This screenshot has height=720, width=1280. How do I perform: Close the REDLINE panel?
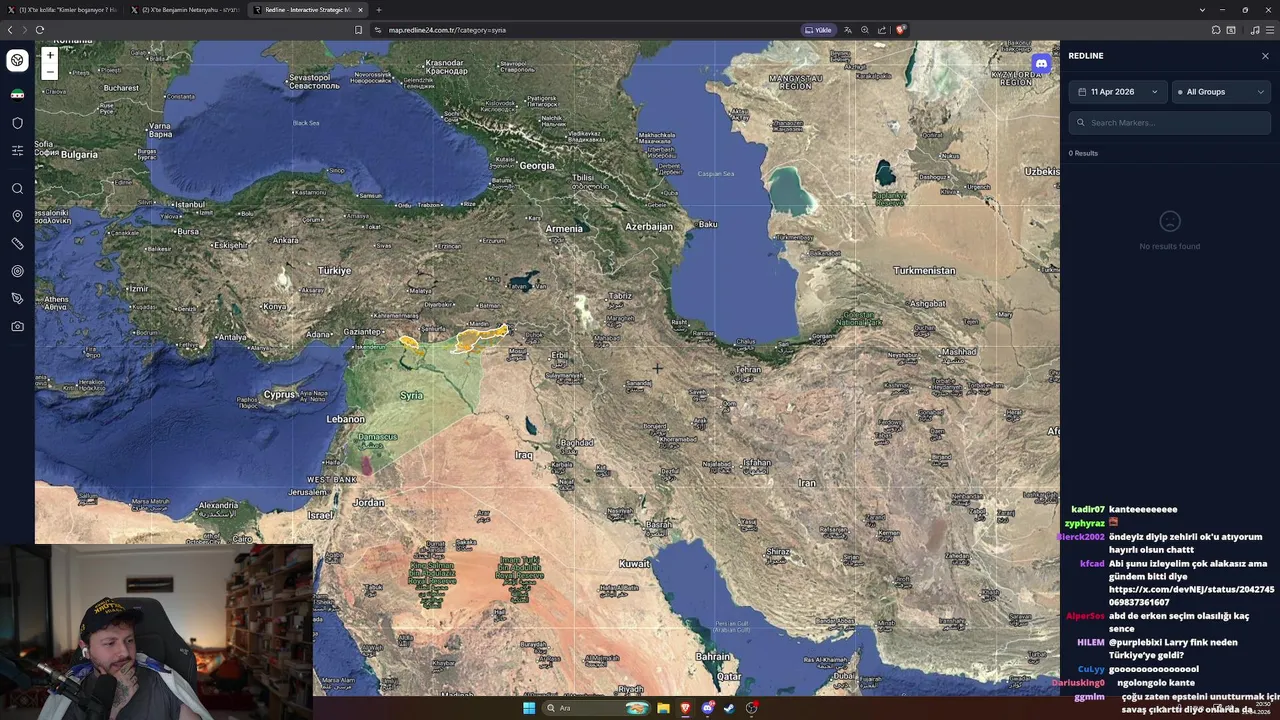pos(1265,56)
